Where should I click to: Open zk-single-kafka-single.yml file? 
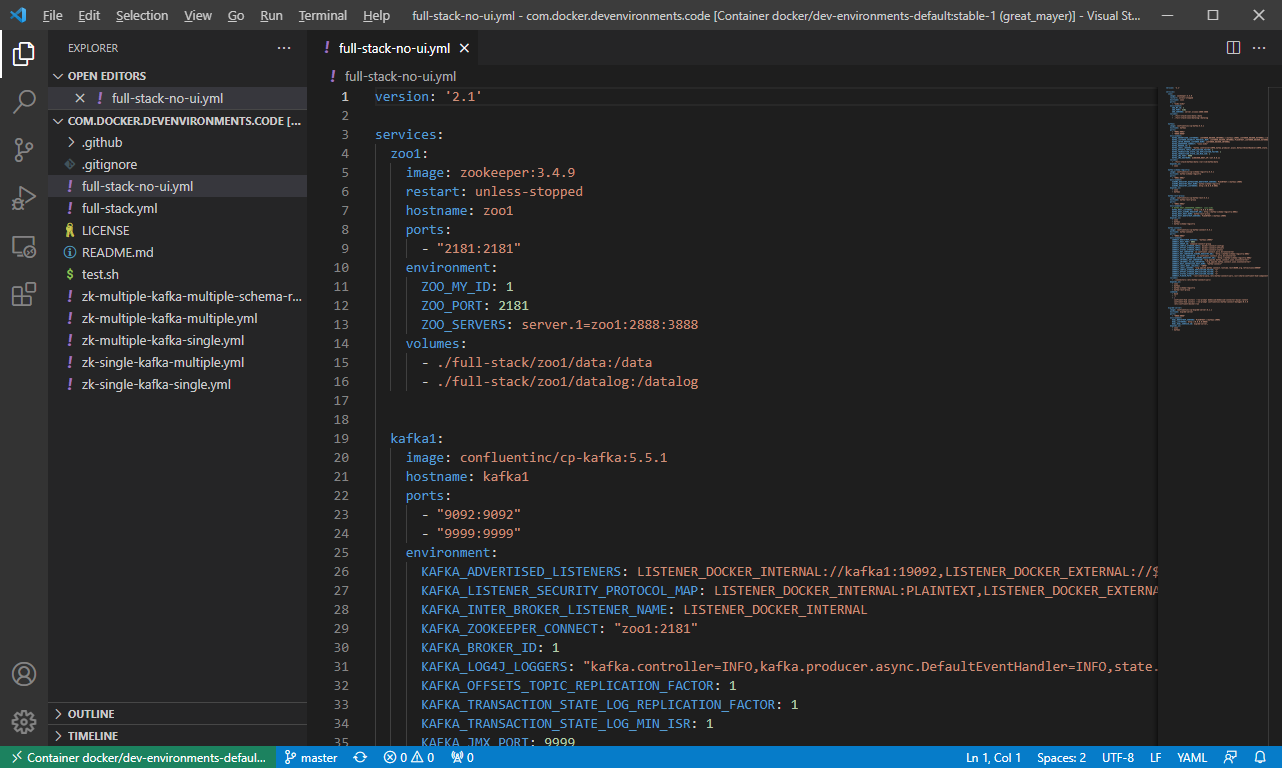(178, 384)
